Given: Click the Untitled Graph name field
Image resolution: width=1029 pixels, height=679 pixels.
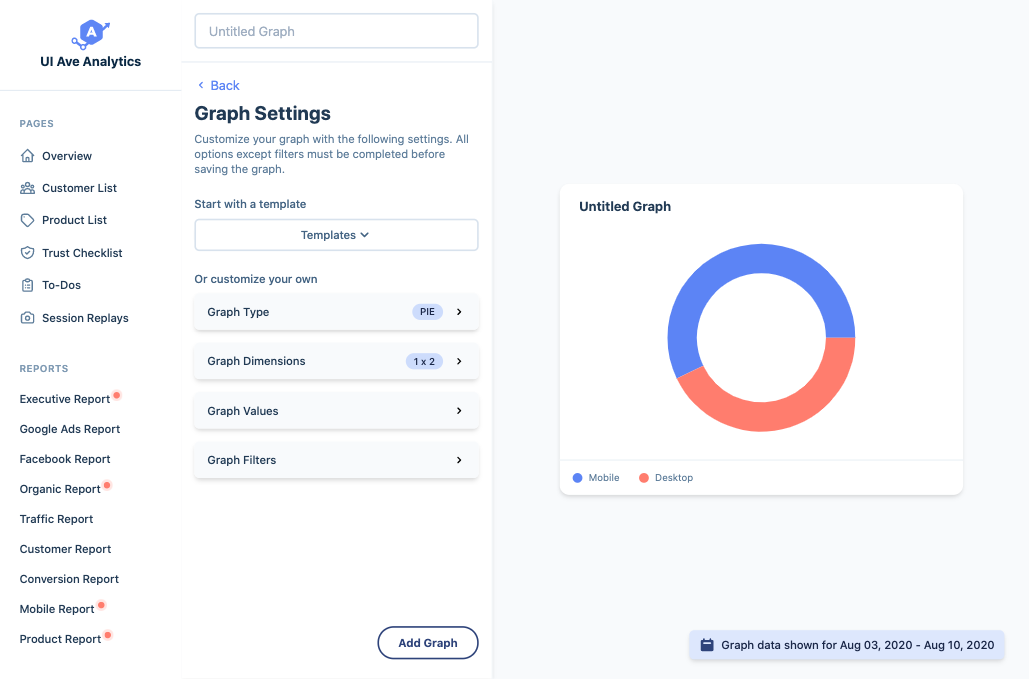Looking at the screenshot, I should (x=336, y=31).
